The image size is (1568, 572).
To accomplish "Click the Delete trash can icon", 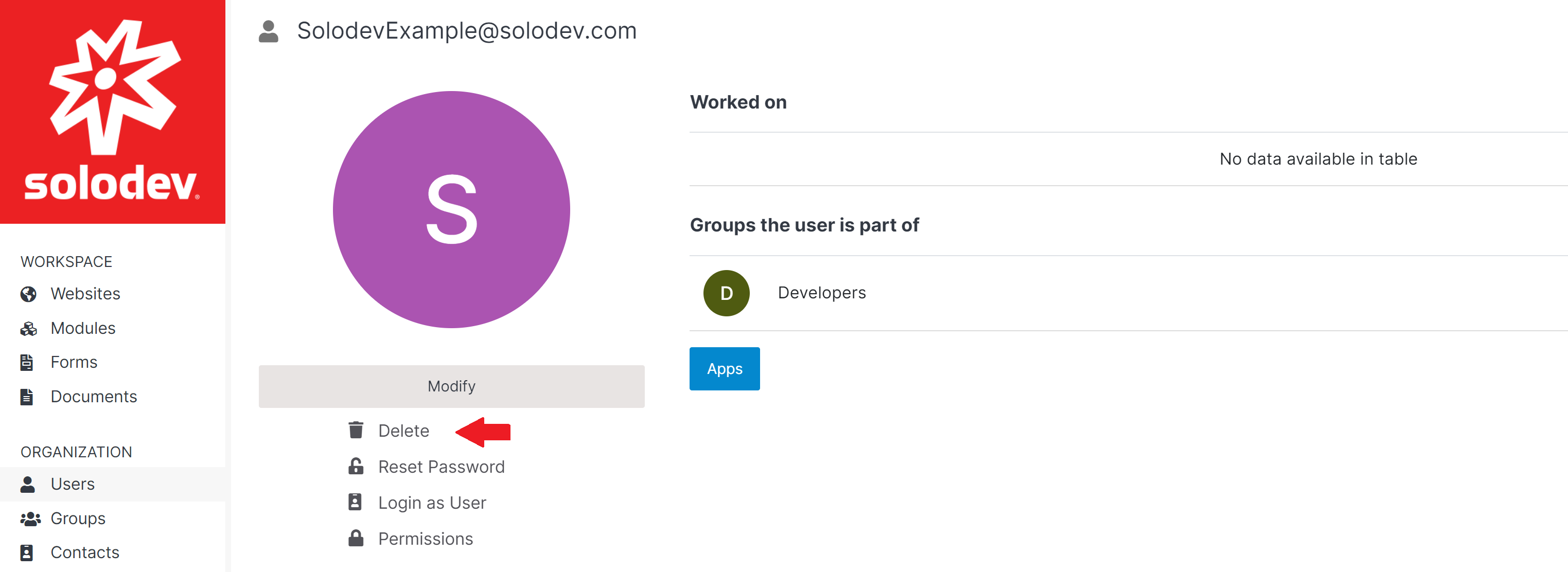I will tap(356, 430).
